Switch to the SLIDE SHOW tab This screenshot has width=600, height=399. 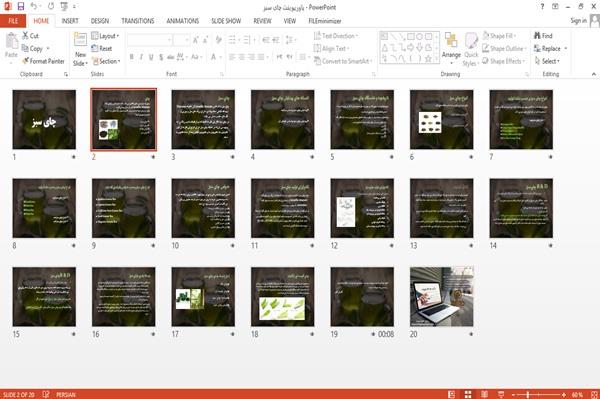click(x=226, y=21)
